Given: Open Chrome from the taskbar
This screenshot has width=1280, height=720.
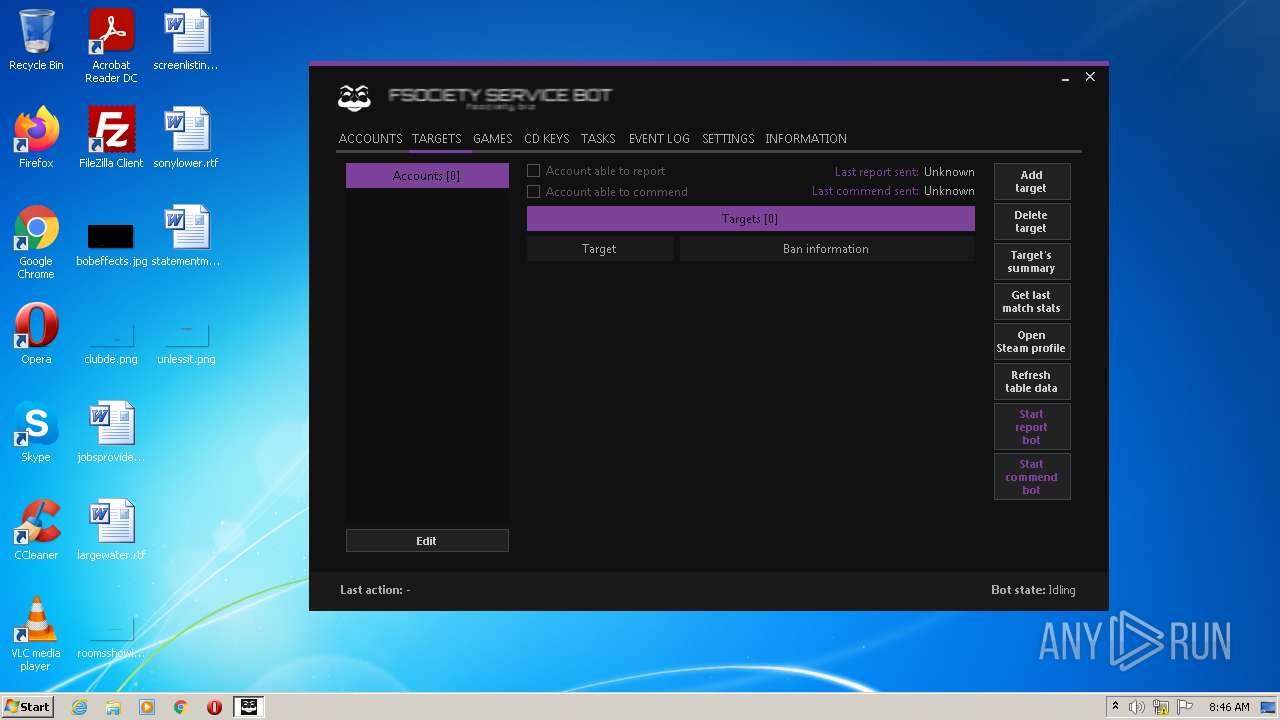Looking at the screenshot, I should pyautogui.click(x=181, y=707).
